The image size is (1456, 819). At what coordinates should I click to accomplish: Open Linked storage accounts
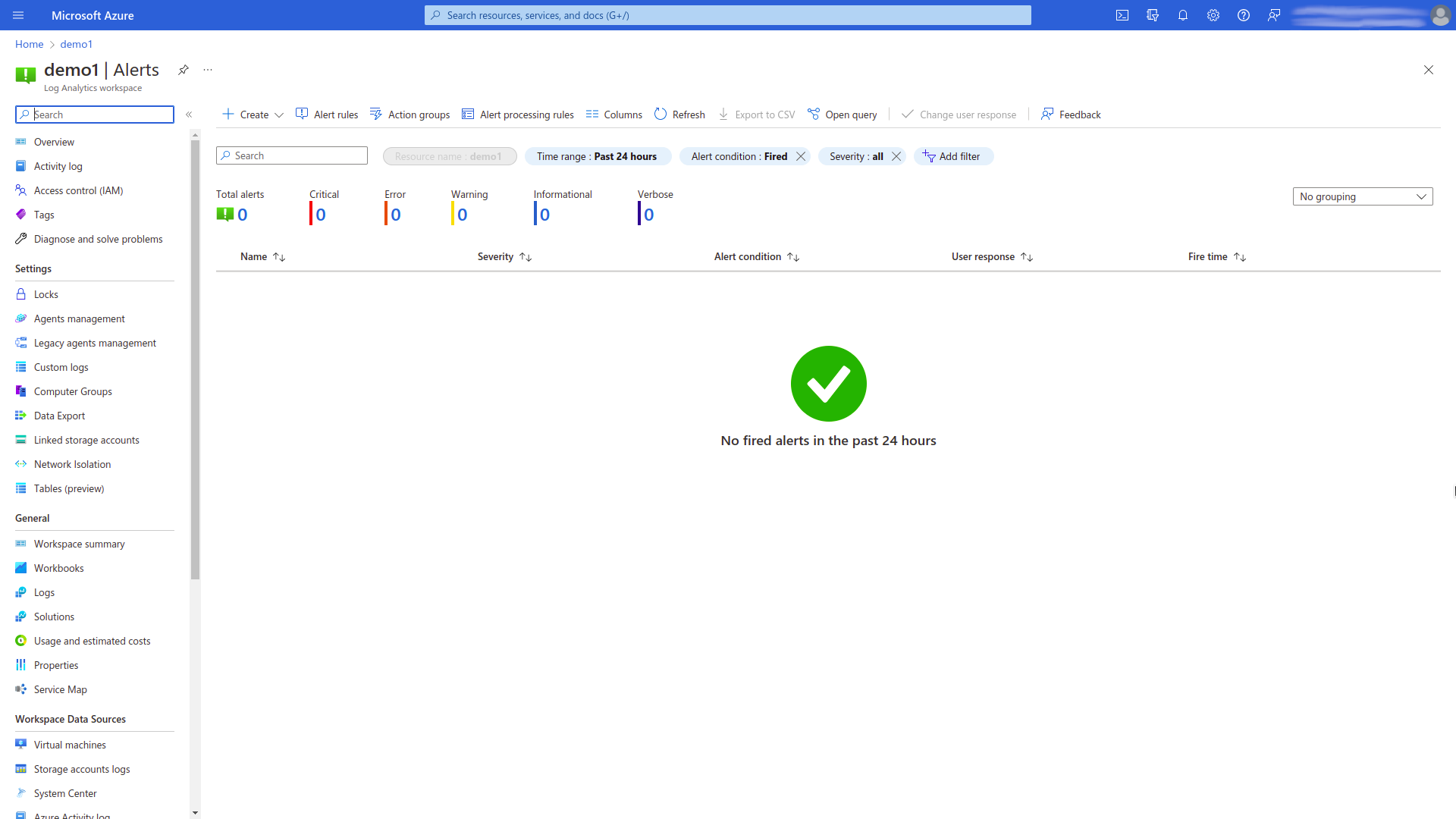(x=95, y=440)
